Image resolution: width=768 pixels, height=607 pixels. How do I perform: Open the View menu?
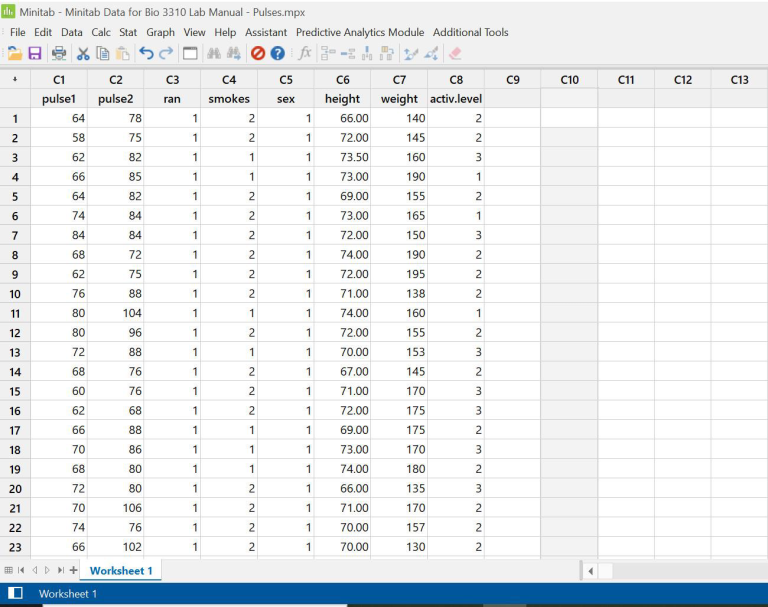point(194,32)
